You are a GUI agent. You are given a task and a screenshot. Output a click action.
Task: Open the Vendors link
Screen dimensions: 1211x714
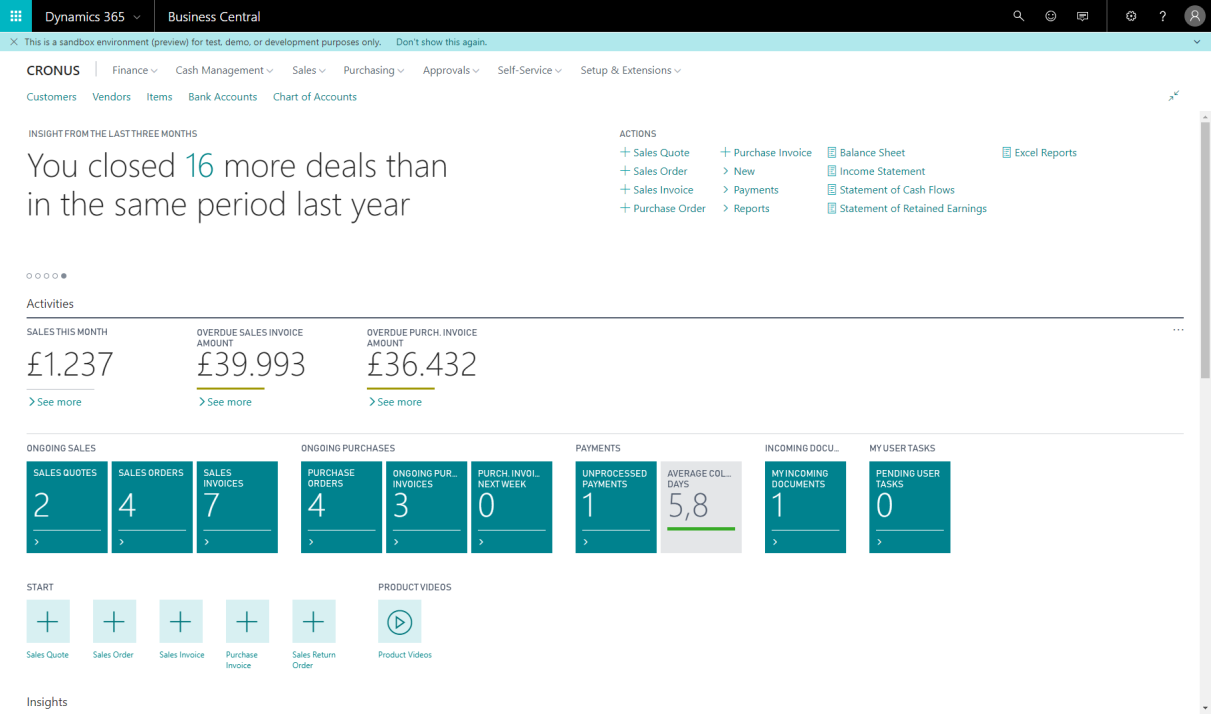click(x=111, y=97)
